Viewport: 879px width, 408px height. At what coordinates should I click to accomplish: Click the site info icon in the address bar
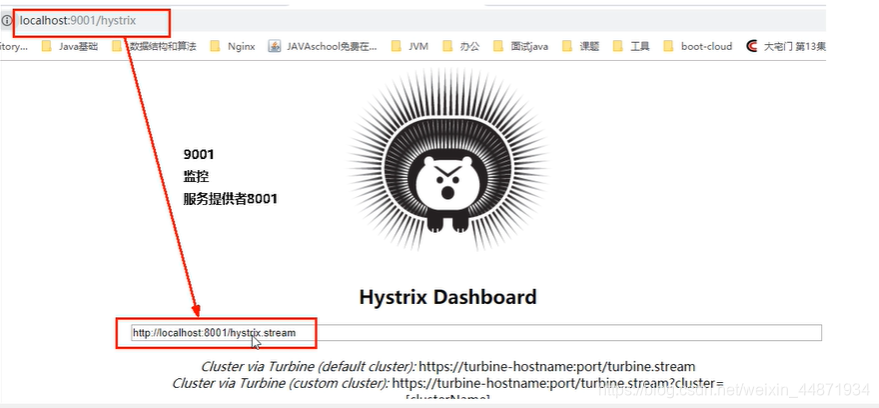tap(6, 21)
